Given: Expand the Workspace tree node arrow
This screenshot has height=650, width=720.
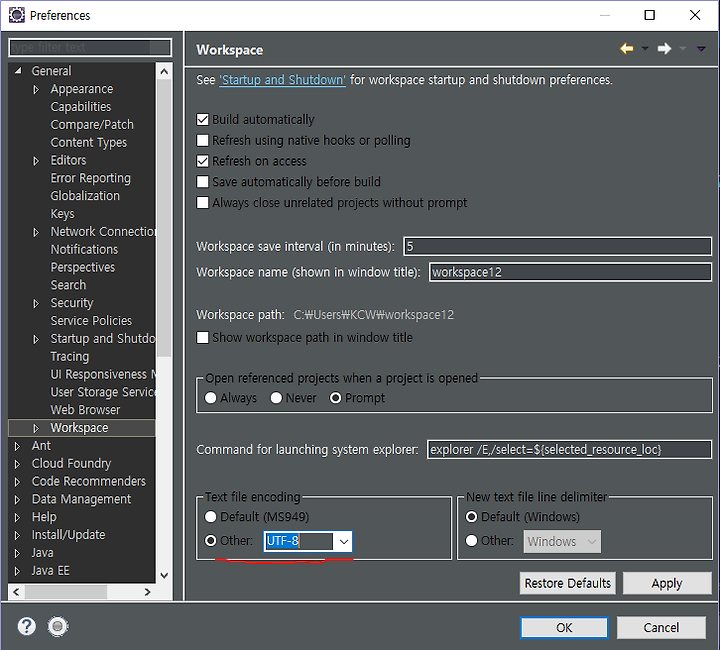Looking at the screenshot, I should tap(36, 428).
